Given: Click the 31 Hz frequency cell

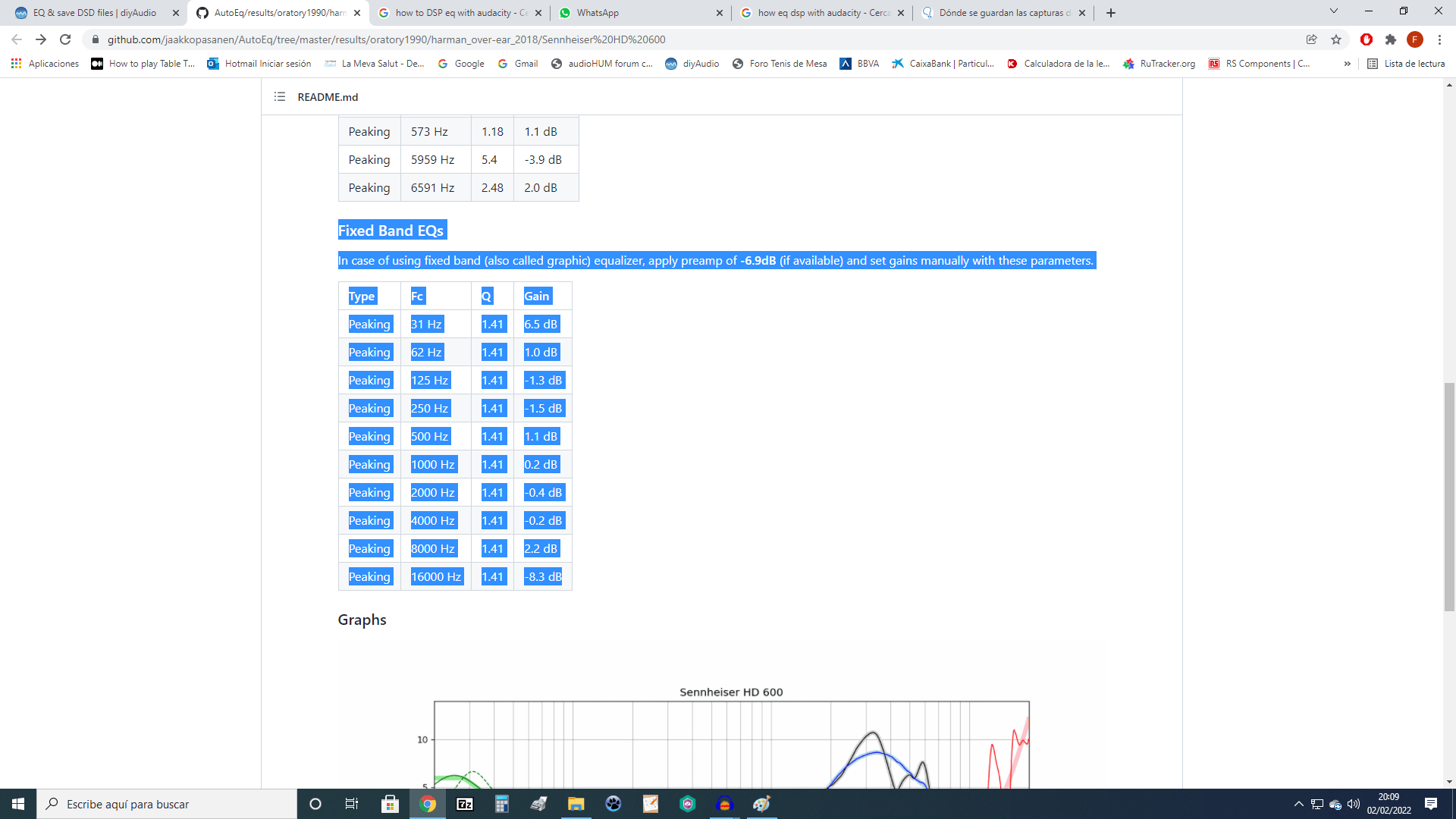Looking at the screenshot, I should [436, 325].
